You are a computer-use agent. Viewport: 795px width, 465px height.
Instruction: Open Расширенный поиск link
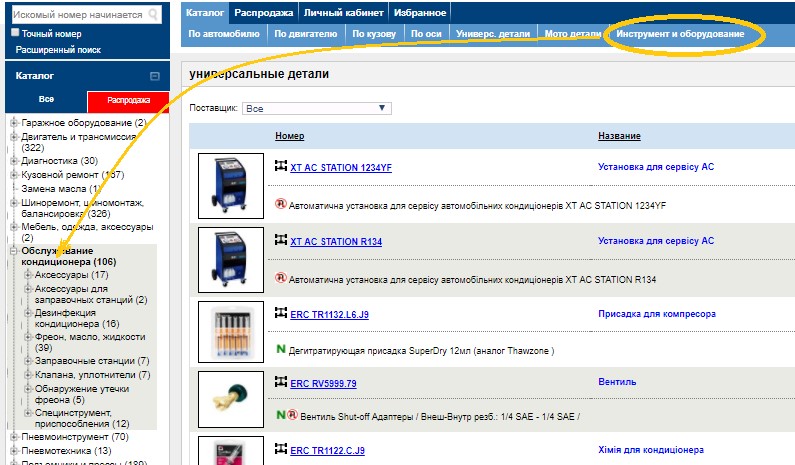(x=57, y=49)
